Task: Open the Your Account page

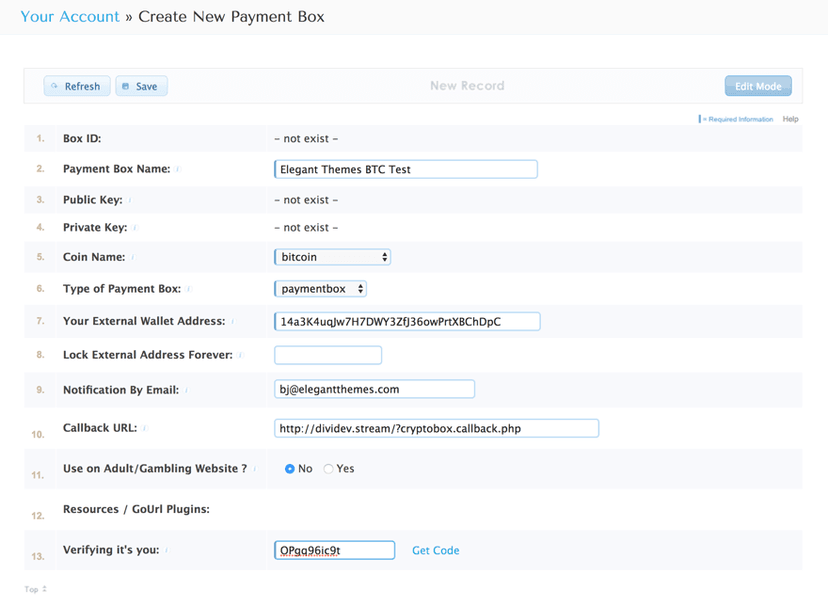Action: (x=68, y=16)
